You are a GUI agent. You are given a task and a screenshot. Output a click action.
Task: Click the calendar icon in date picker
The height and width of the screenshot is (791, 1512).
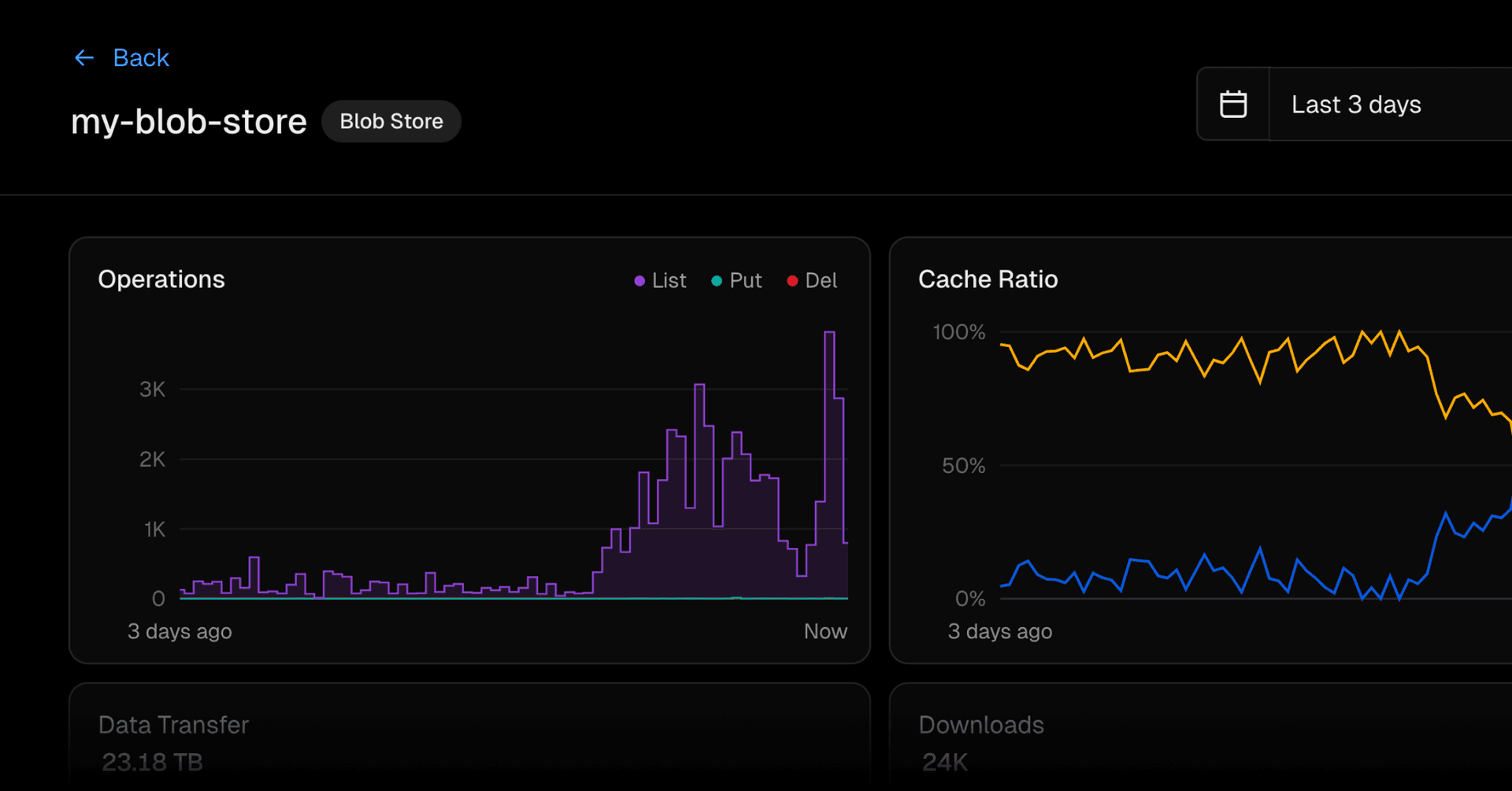point(1232,105)
